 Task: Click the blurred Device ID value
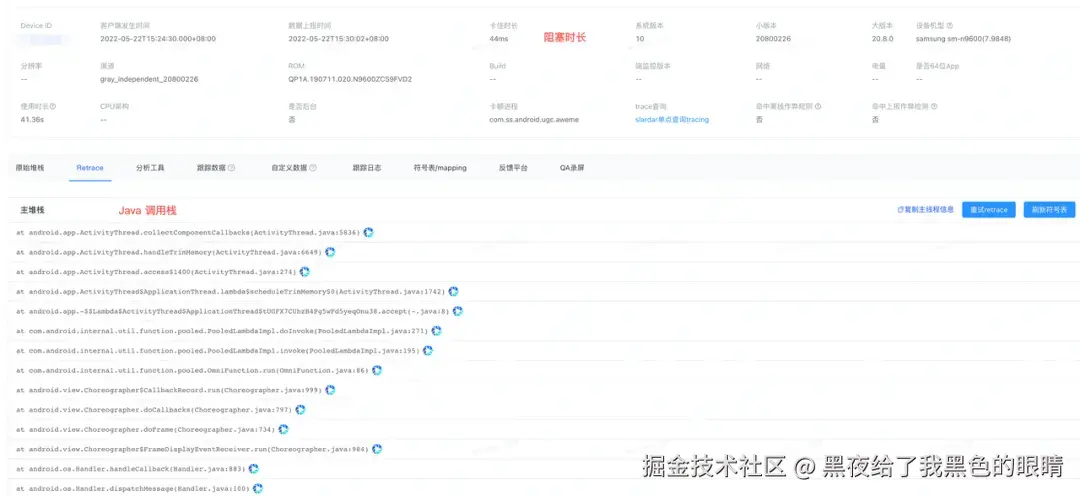point(44,39)
